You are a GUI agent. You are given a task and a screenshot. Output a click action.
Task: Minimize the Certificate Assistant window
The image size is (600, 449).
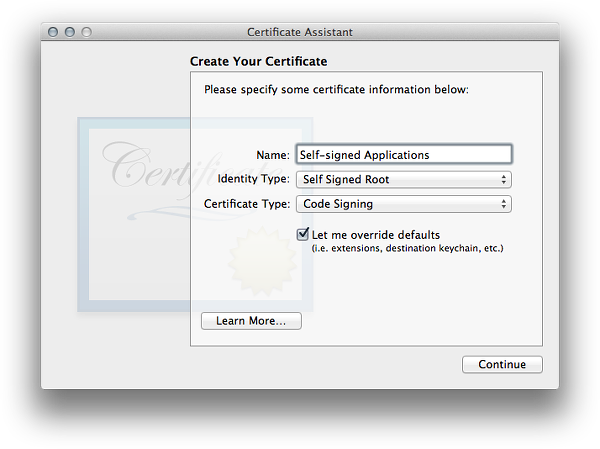tap(70, 32)
